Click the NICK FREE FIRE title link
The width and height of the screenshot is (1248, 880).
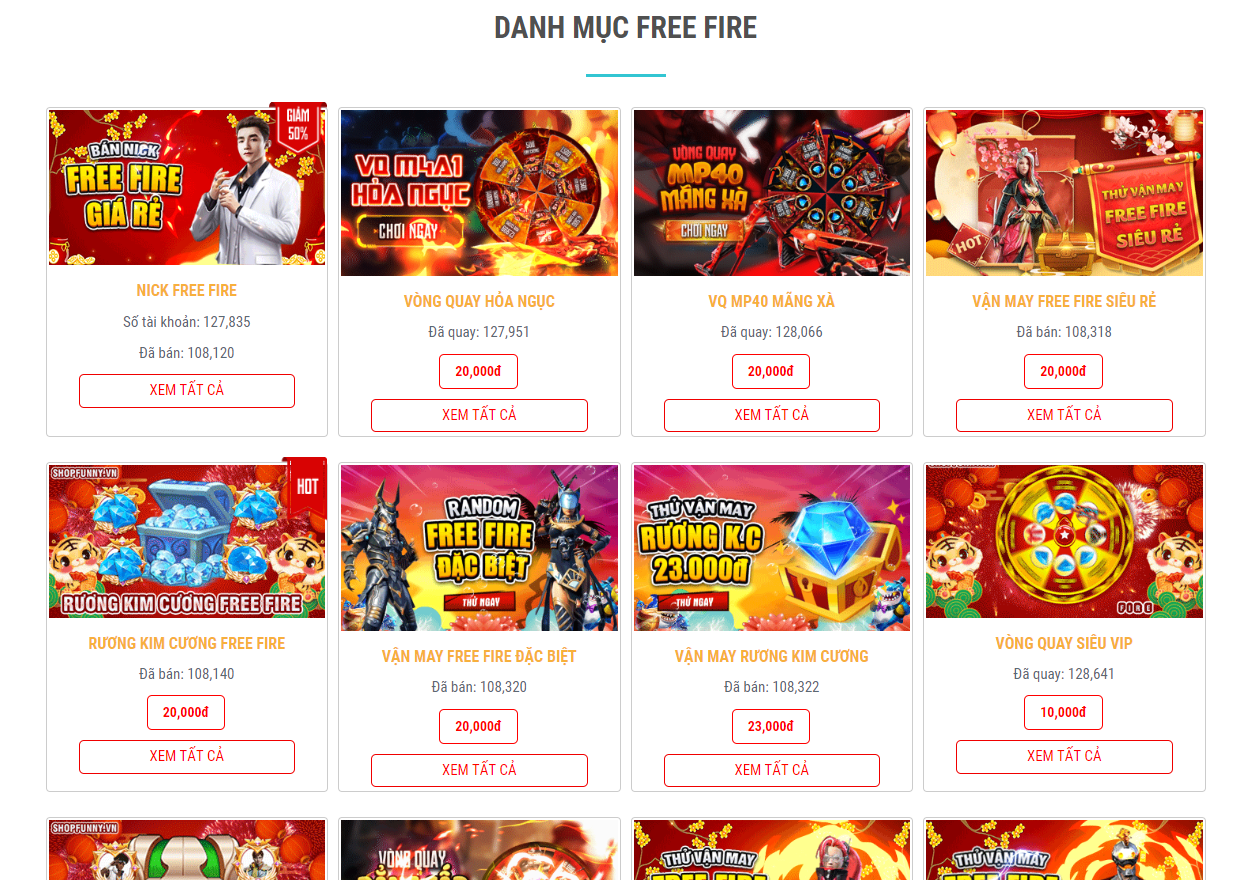[x=187, y=291]
